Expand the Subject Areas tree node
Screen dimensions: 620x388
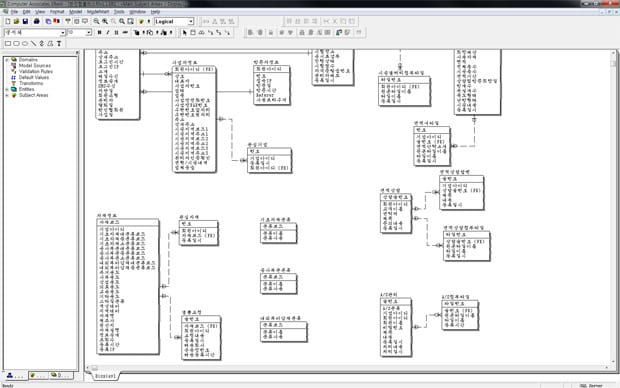(x=7, y=95)
